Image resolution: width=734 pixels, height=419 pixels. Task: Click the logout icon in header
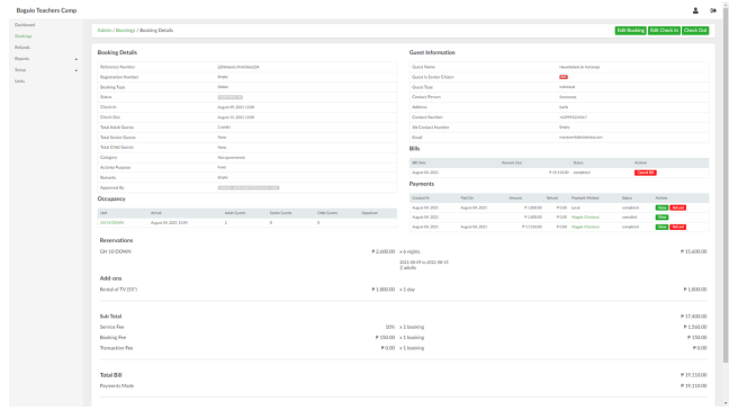(713, 10)
